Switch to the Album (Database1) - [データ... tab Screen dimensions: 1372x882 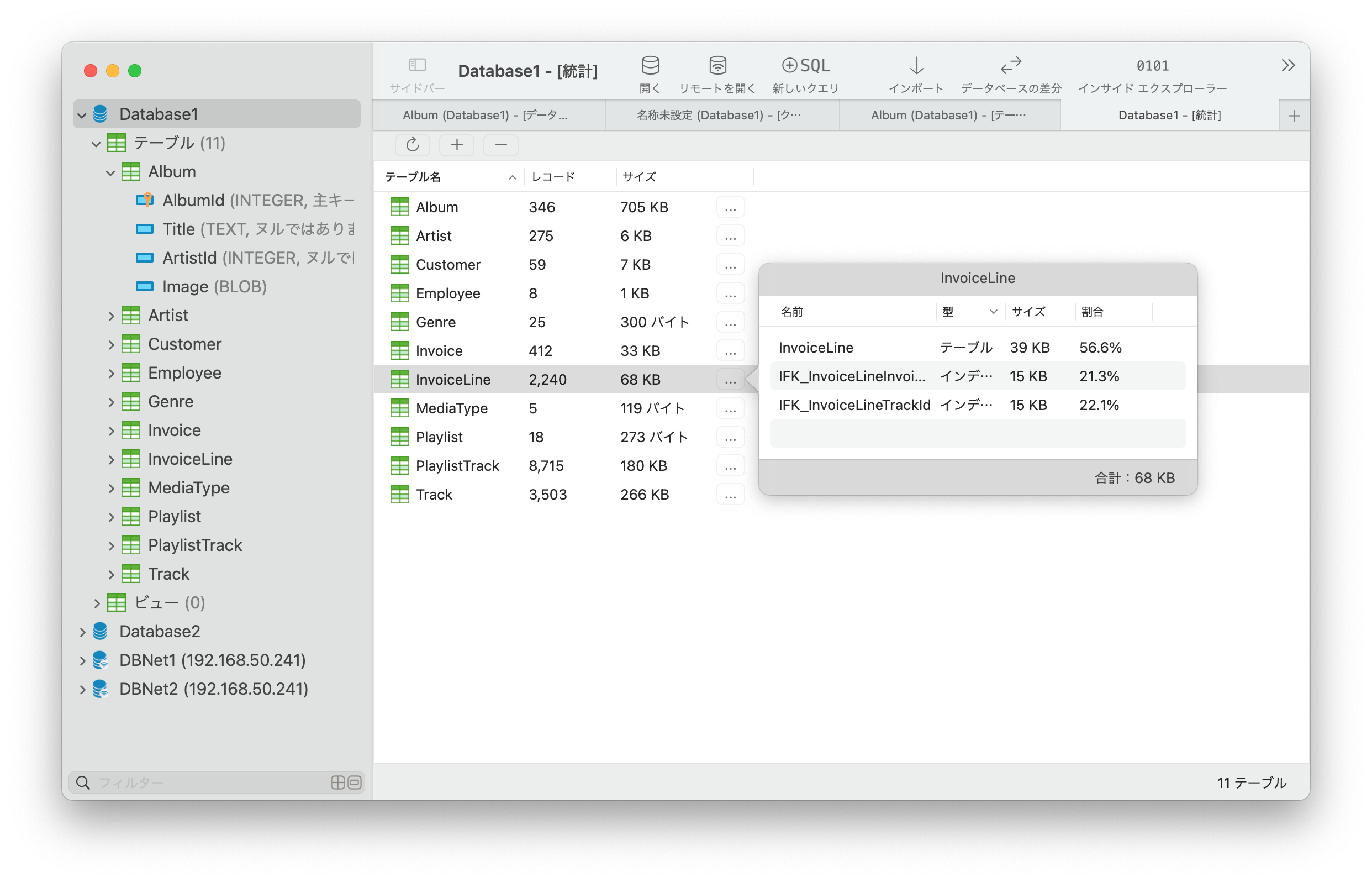coord(488,115)
